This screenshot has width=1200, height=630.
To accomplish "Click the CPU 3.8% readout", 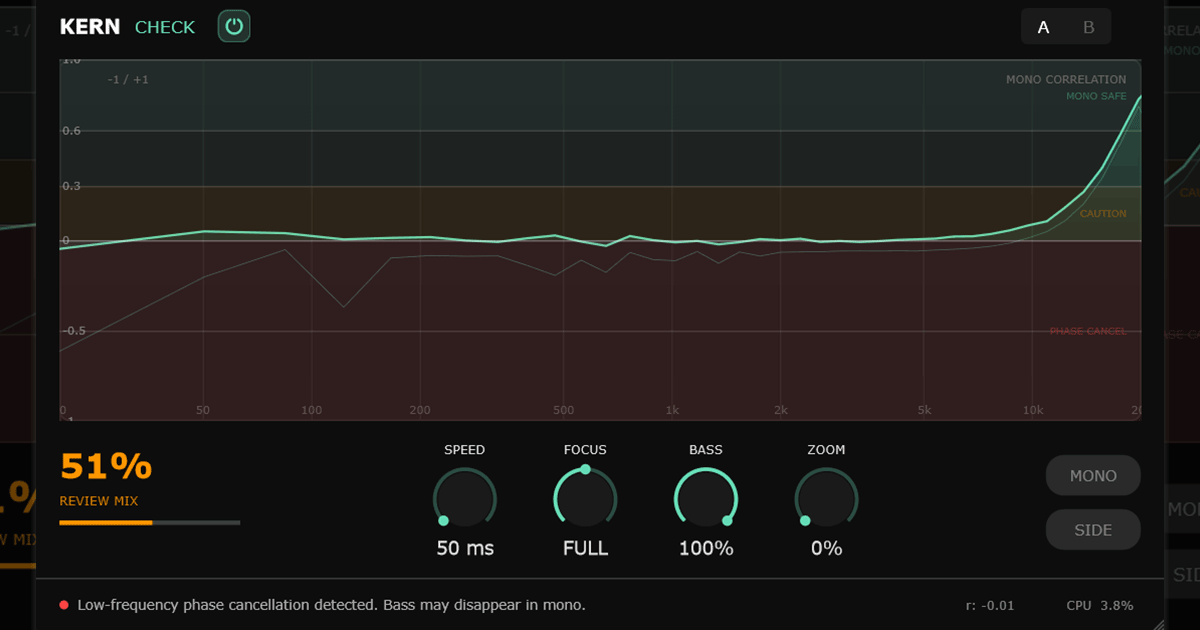I will click(1100, 605).
